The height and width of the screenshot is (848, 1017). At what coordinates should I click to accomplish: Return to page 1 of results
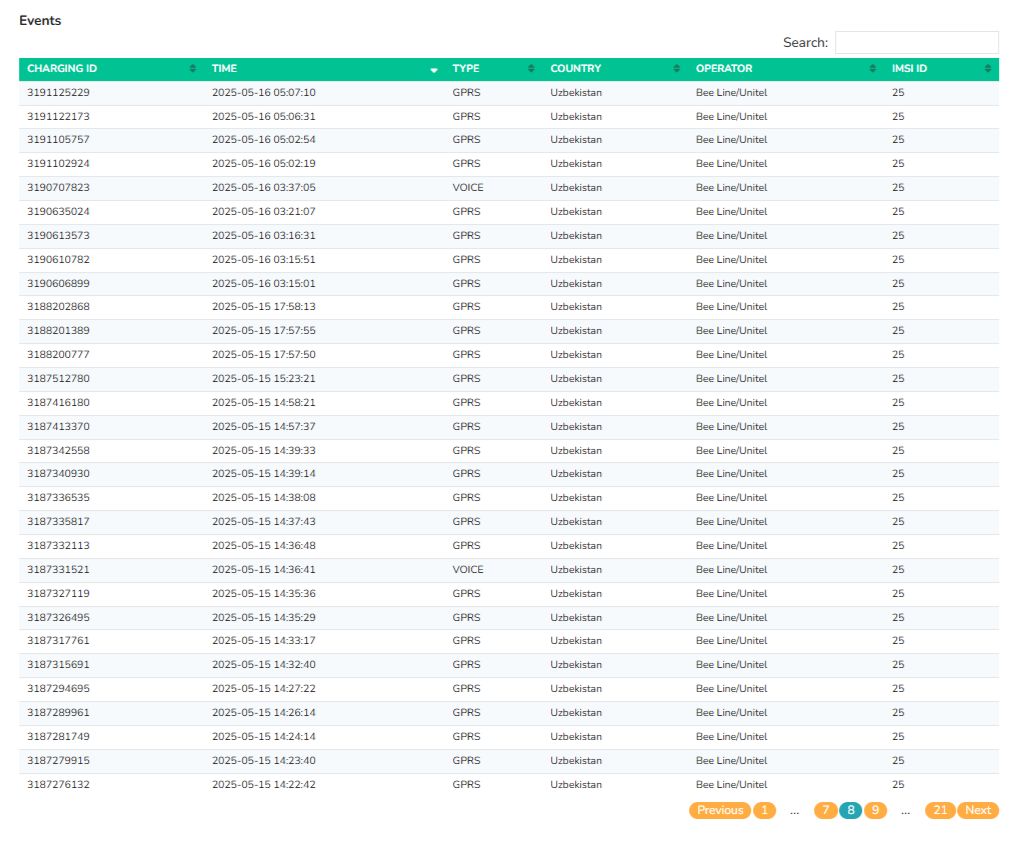coord(764,810)
